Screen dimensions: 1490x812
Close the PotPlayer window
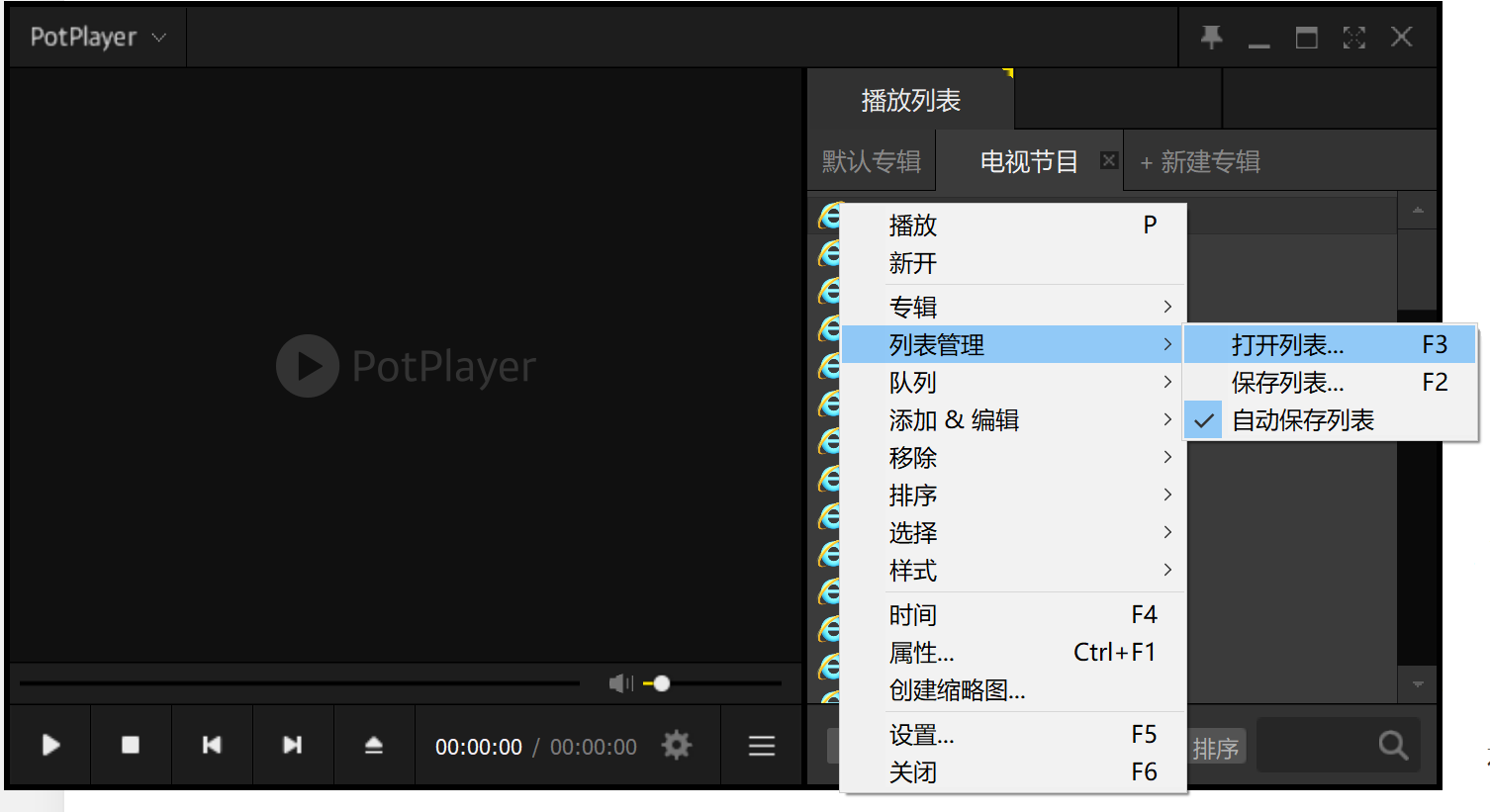[1402, 38]
